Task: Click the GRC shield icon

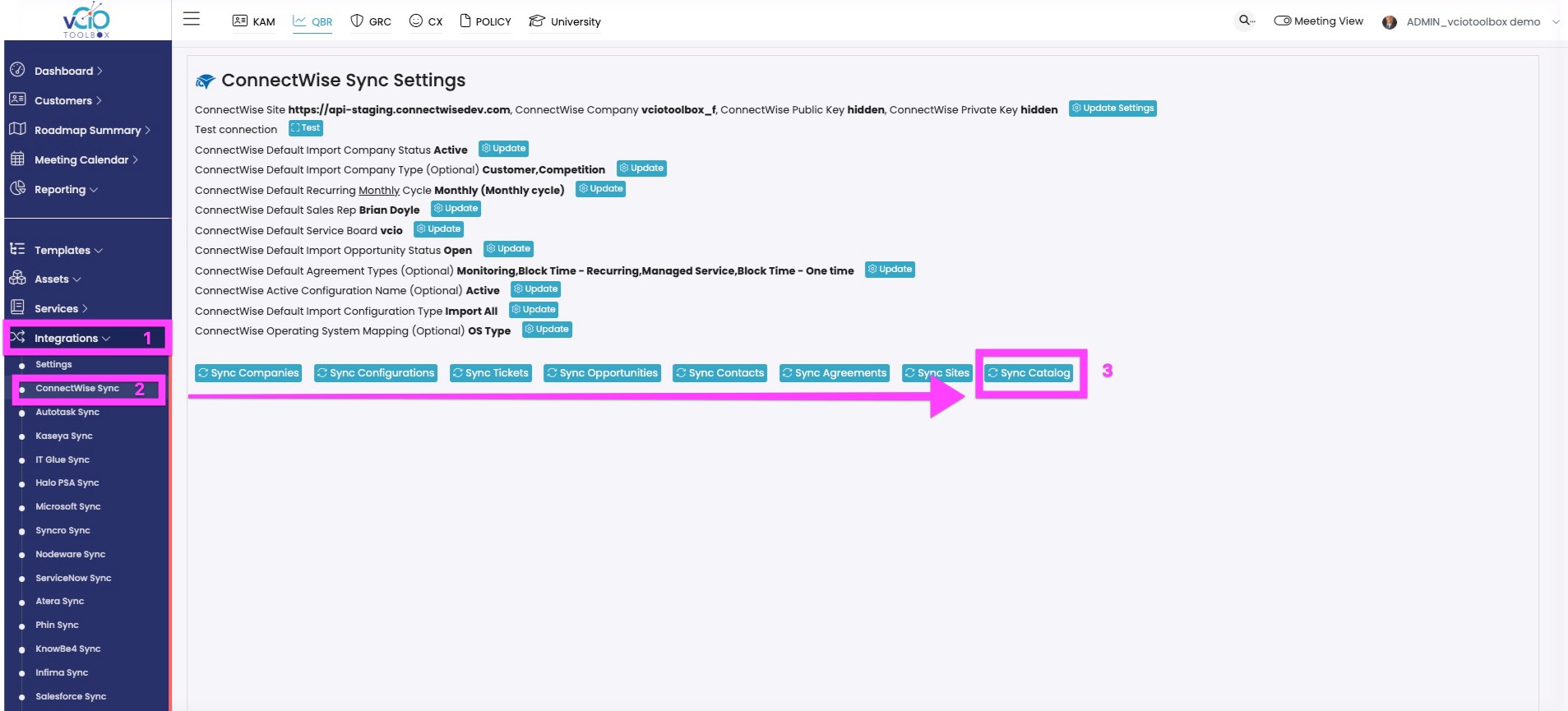Action: pyautogui.click(x=357, y=21)
